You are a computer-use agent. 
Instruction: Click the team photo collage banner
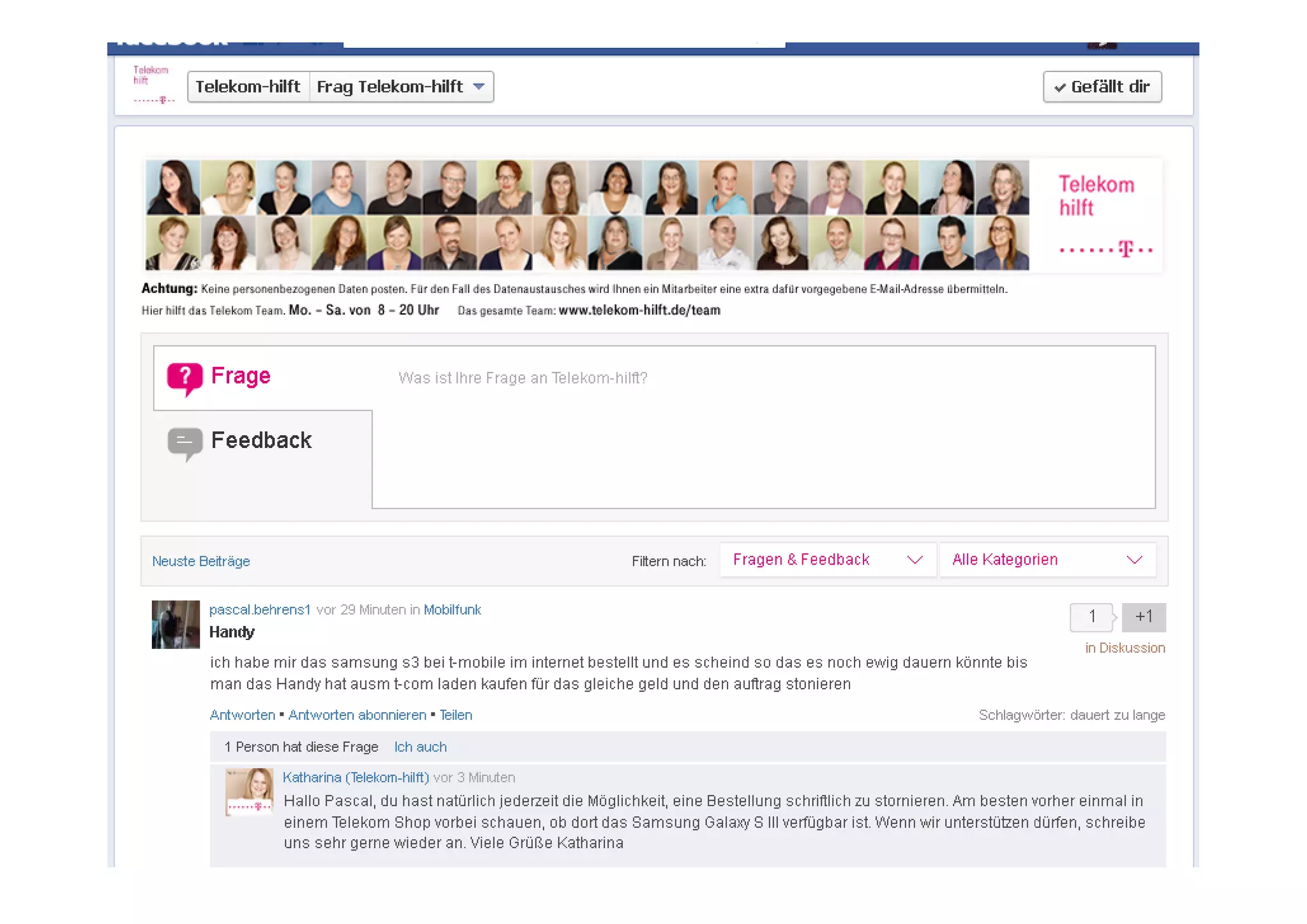pos(587,215)
